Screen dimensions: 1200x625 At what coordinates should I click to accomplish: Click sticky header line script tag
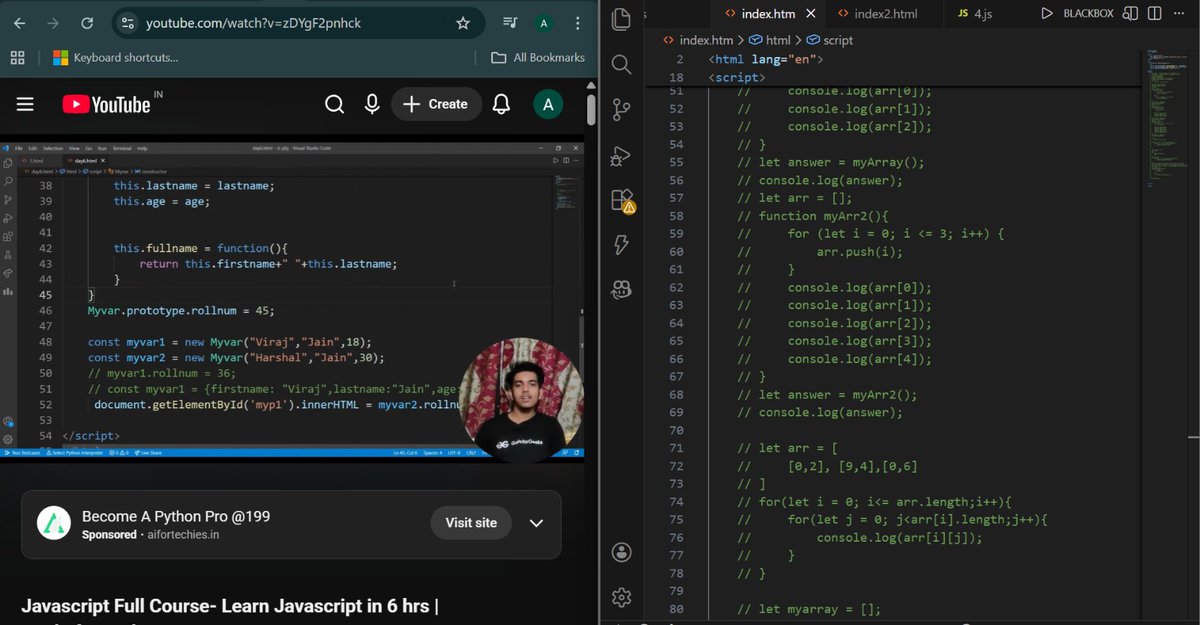737,77
